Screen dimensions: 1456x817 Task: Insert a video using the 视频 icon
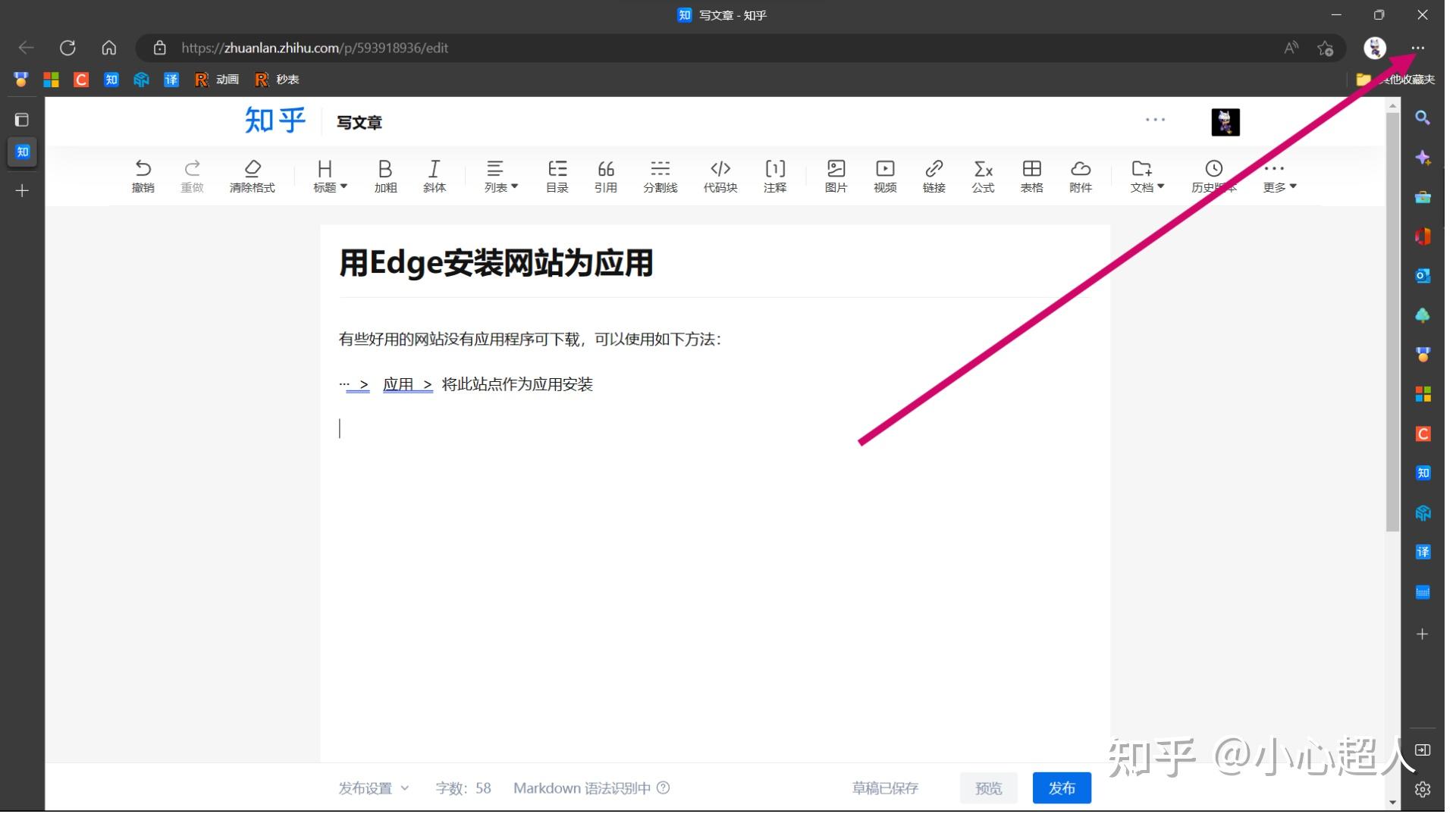click(884, 175)
